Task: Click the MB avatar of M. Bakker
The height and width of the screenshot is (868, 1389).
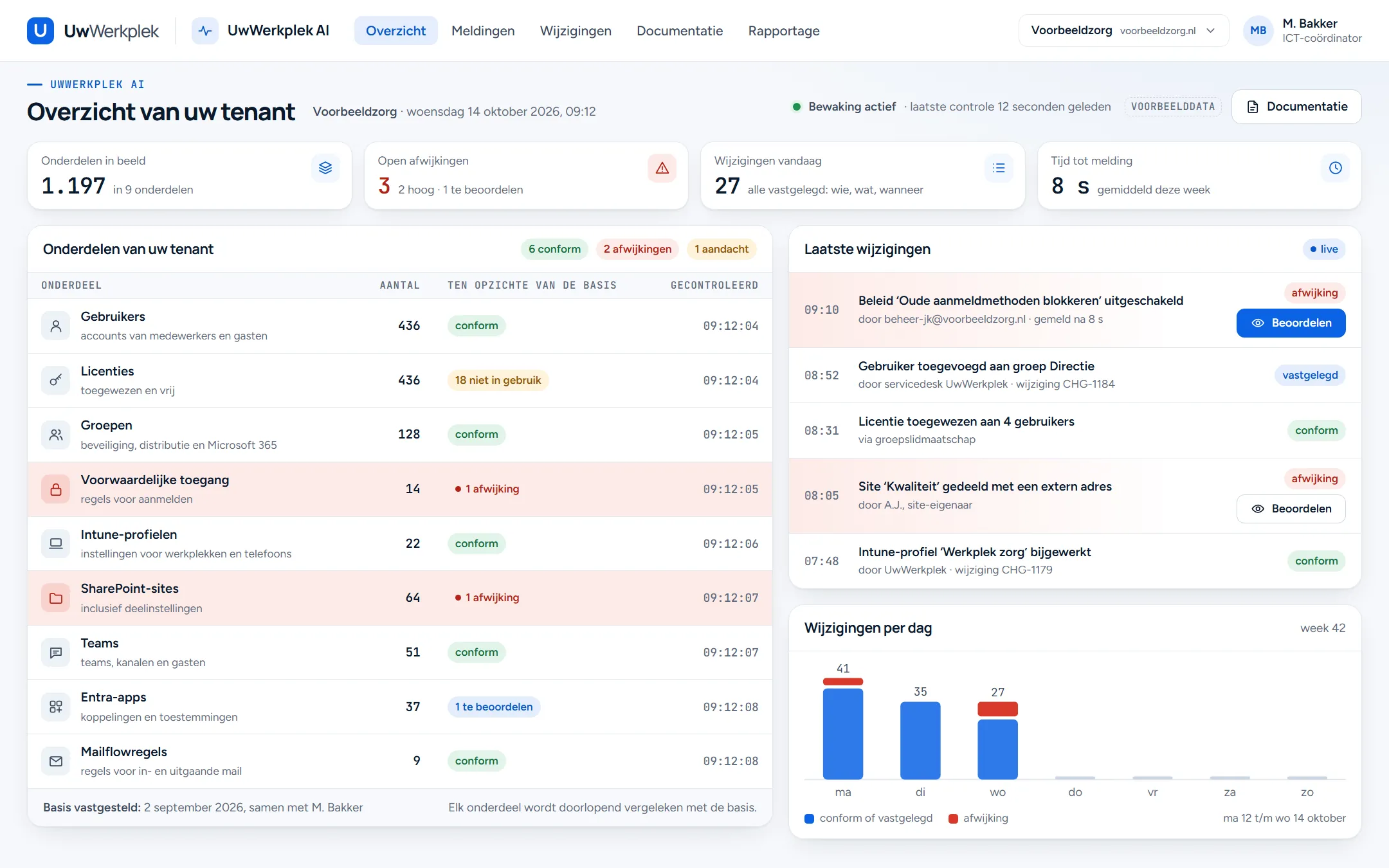Action: [1258, 30]
